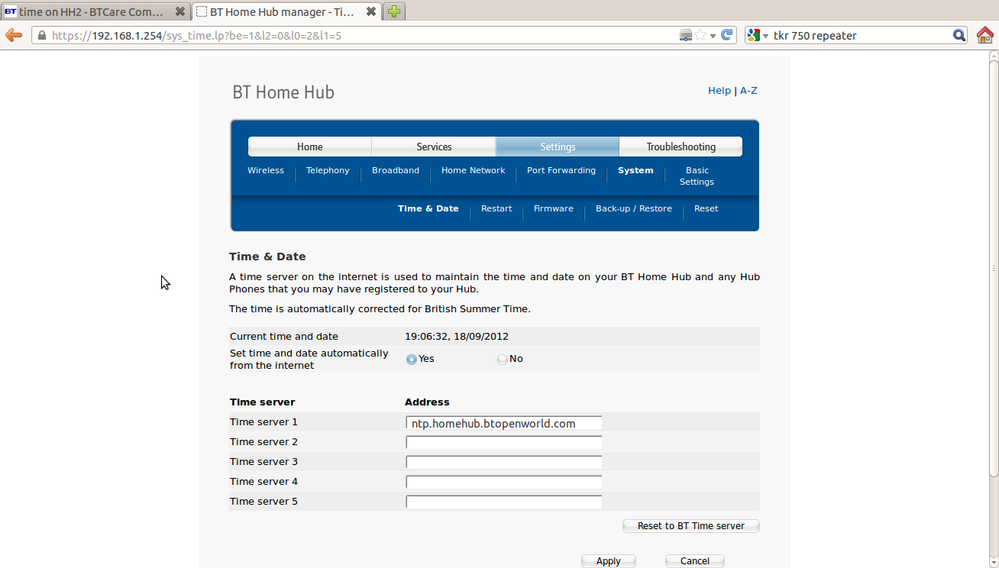The image size is (999, 568).
Task: Open the Restart submenu link
Action: [496, 209]
